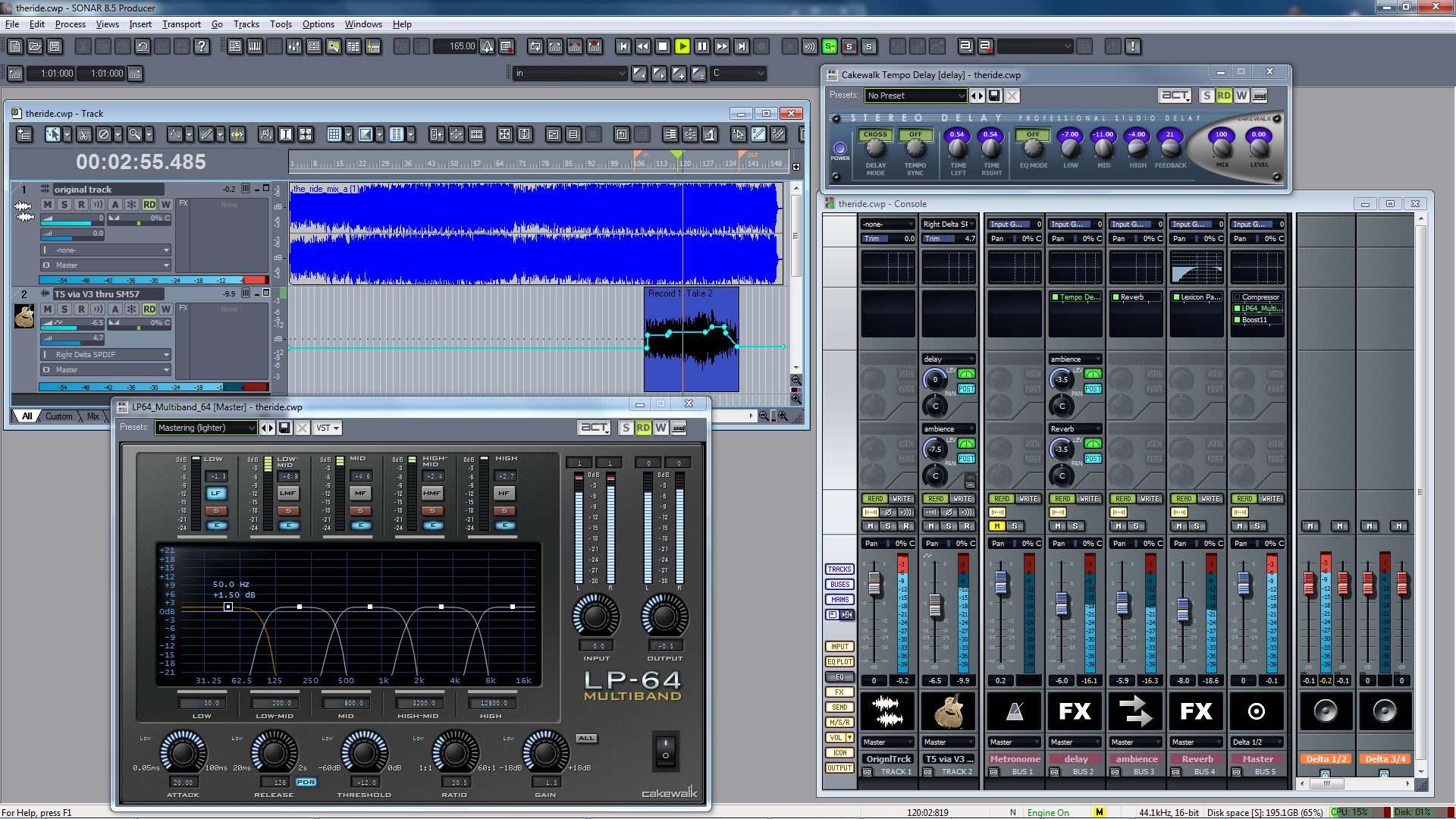Toggle the yellow Mute on Metronome bus strip
The height and width of the screenshot is (819, 1456).
click(x=998, y=526)
